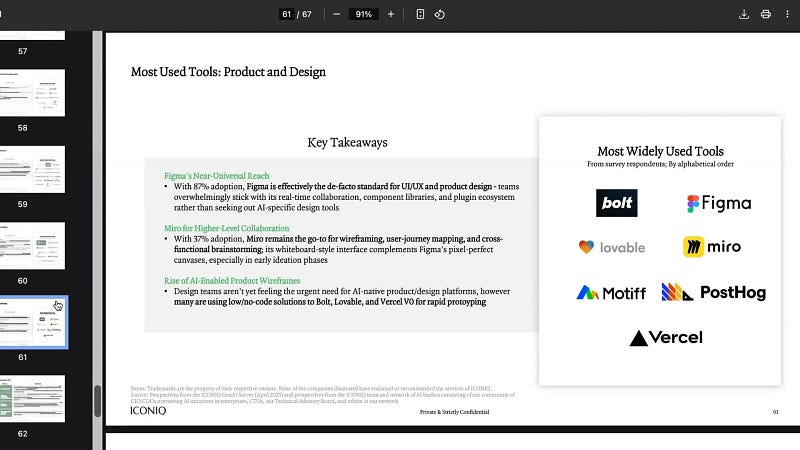Rotate the document counterclockwise

tap(440, 14)
